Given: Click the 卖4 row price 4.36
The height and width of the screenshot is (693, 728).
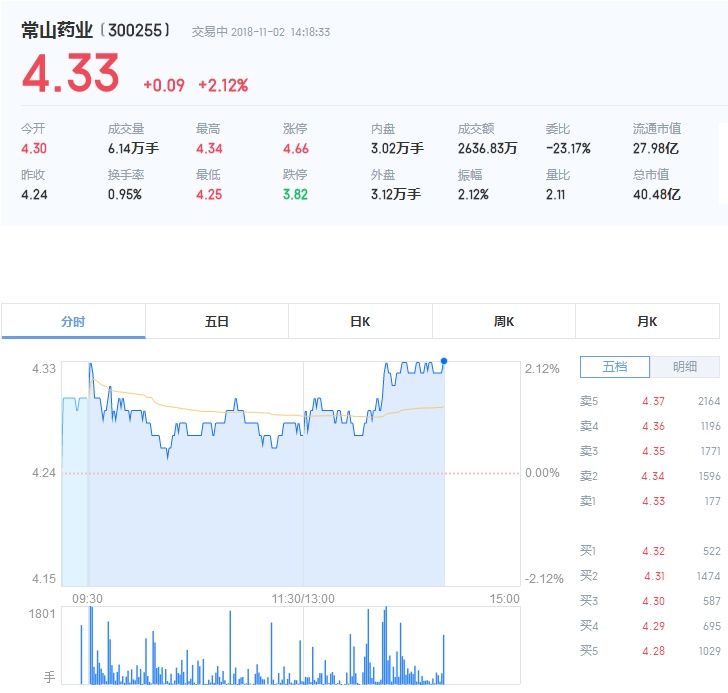Looking at the screenshot, I should click(x=653, y=426).
